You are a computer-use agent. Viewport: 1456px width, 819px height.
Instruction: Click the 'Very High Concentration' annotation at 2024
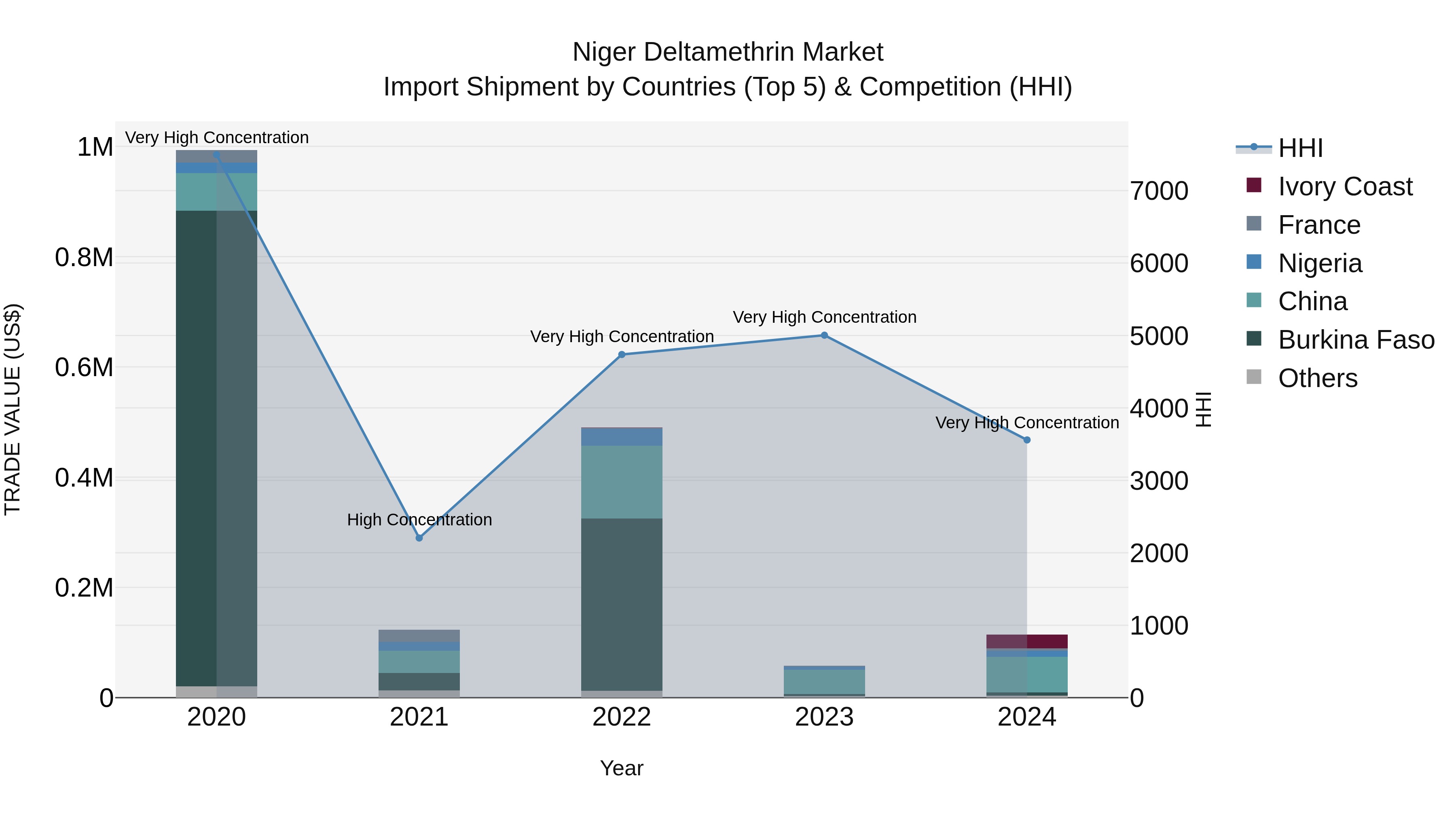tap(1027, 423)
